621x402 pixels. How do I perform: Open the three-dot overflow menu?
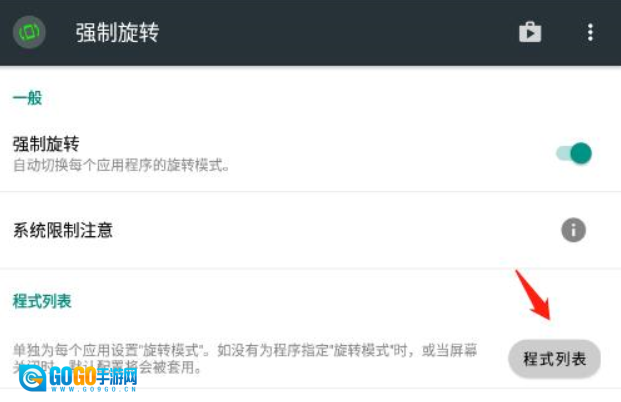coord(590,32)
